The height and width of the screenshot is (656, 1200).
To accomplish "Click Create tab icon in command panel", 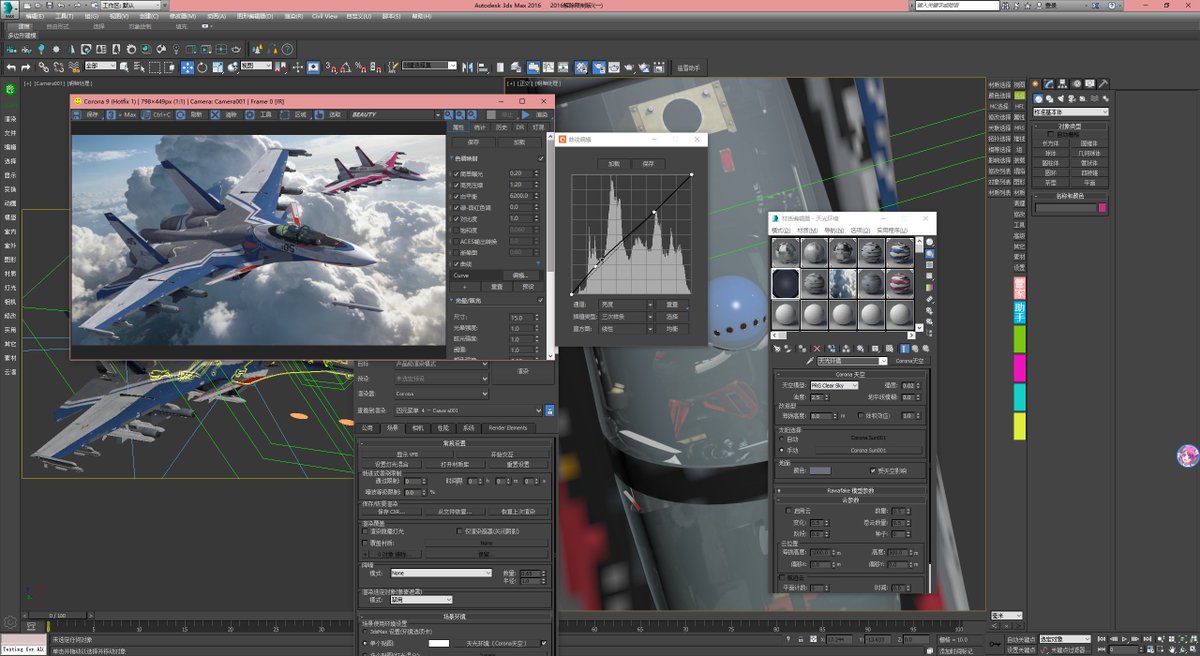I will coord(1037,84).
